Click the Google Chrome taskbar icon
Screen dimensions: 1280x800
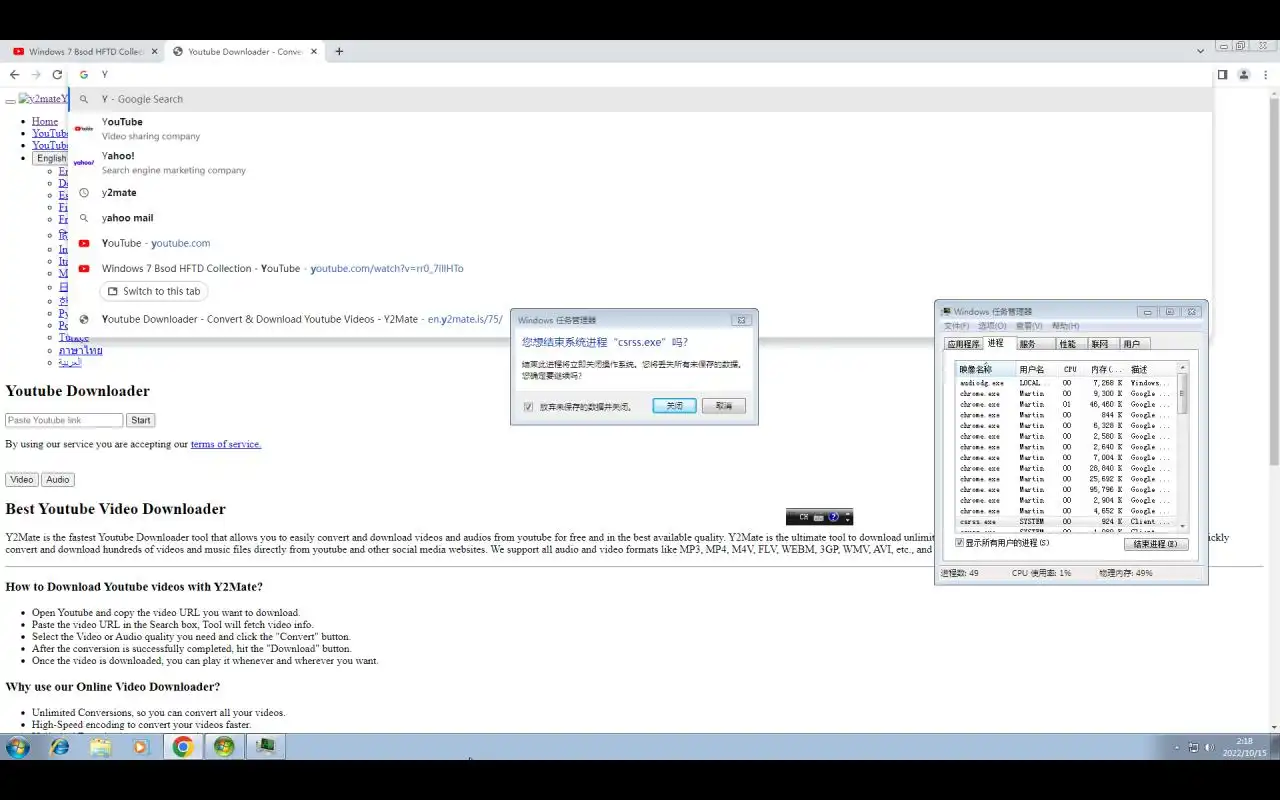pos(182,746)
